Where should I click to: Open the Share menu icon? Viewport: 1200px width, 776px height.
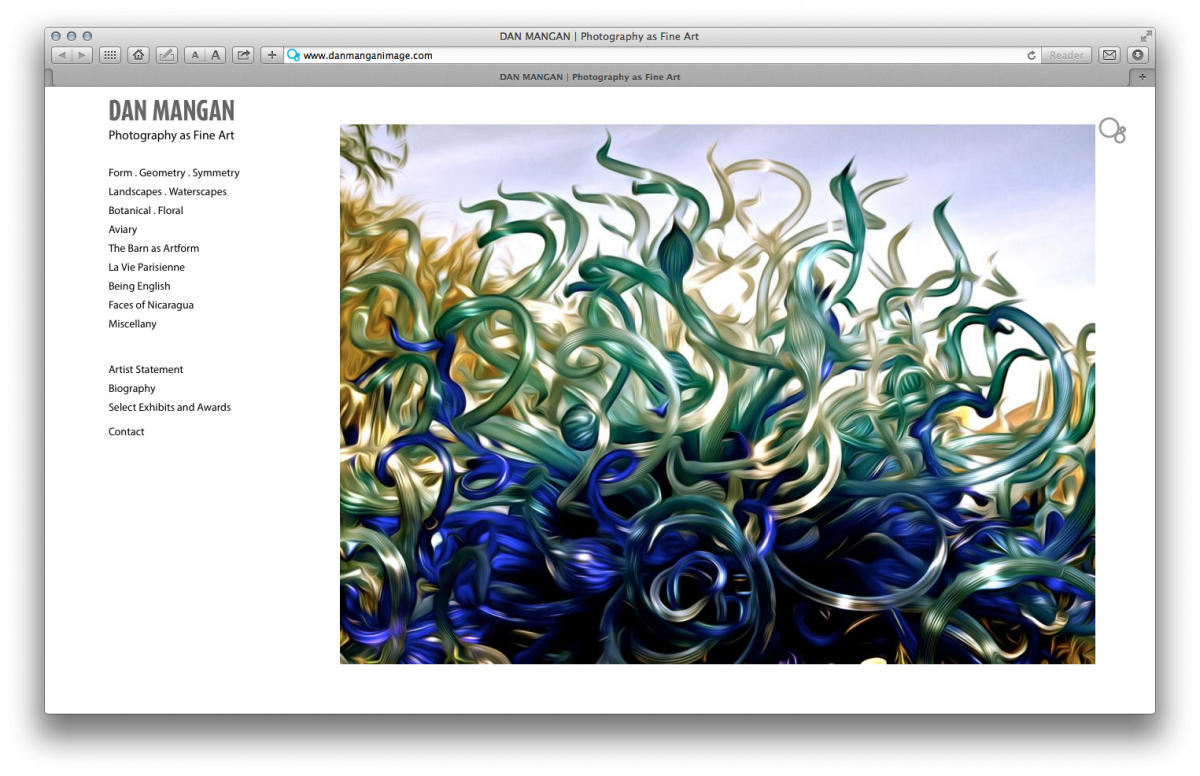tap(242, 55)
